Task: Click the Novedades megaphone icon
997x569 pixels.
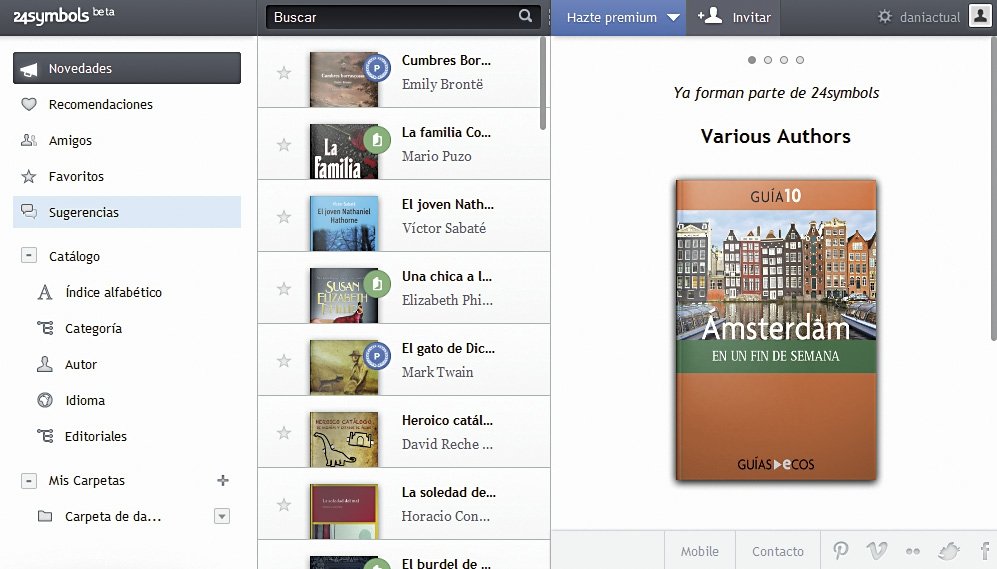Action: [29, 69]
